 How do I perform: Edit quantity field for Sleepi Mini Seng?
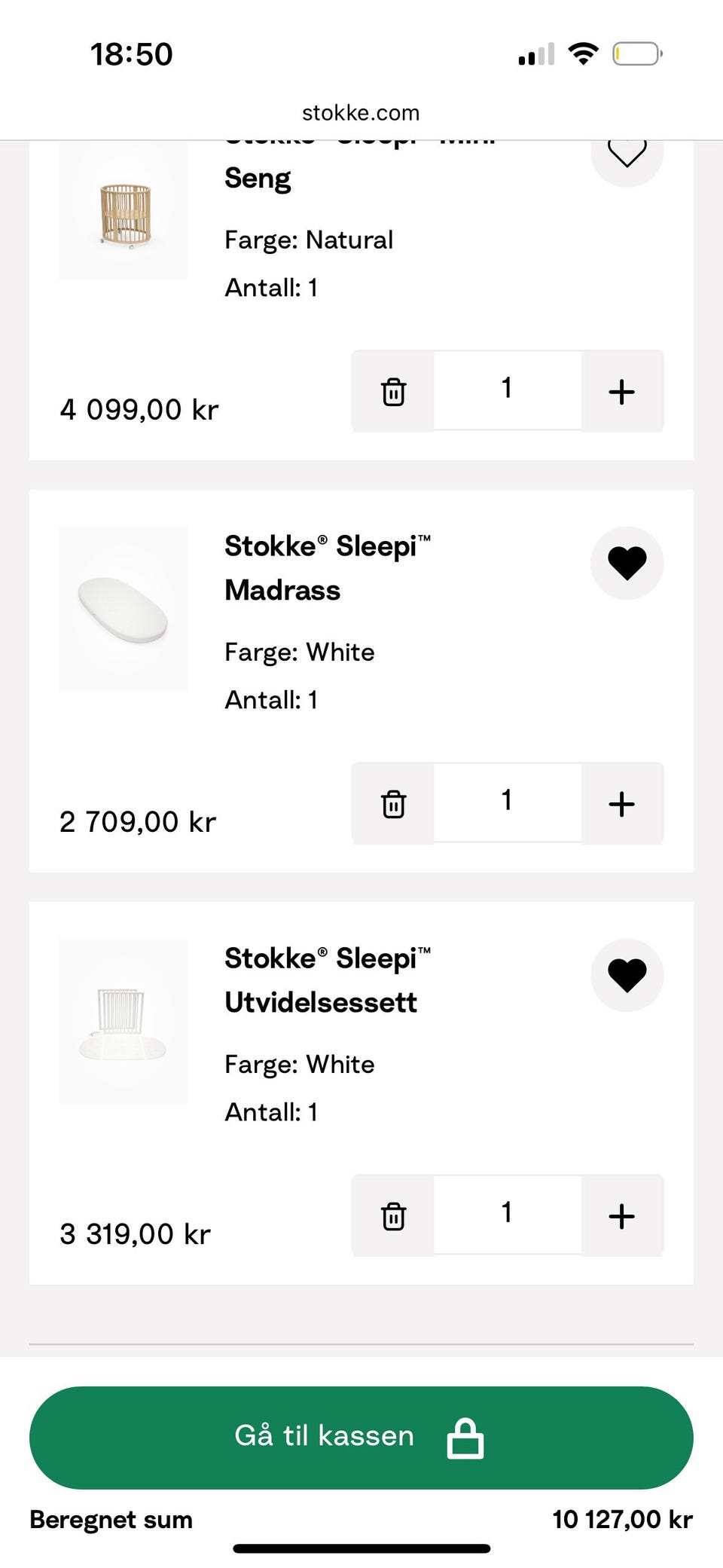[507, 390]
